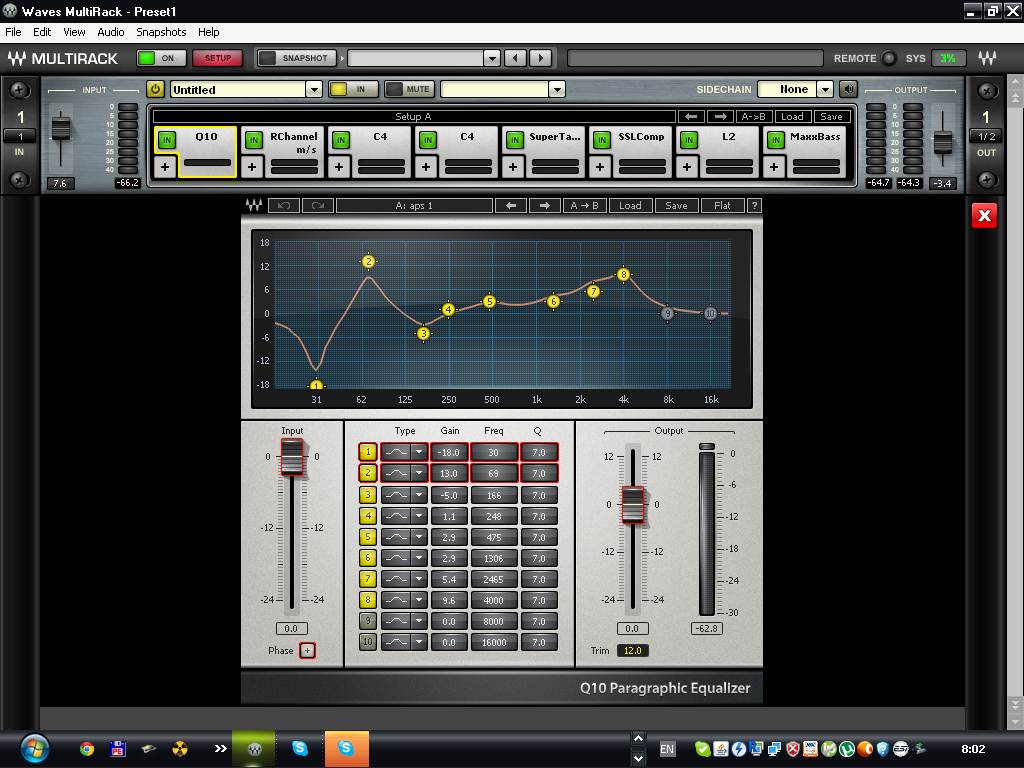Click the sidechain speaker icon
The image size is (1024, 768).
point(848,90)
